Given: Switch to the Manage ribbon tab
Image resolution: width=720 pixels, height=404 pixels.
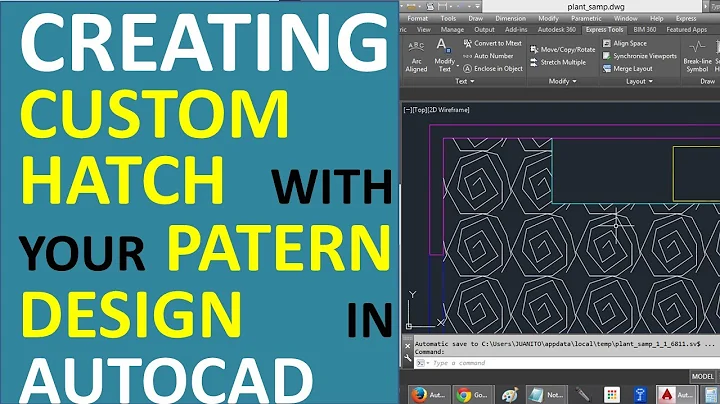Looking at the screenshot, I should pos(452,29).
